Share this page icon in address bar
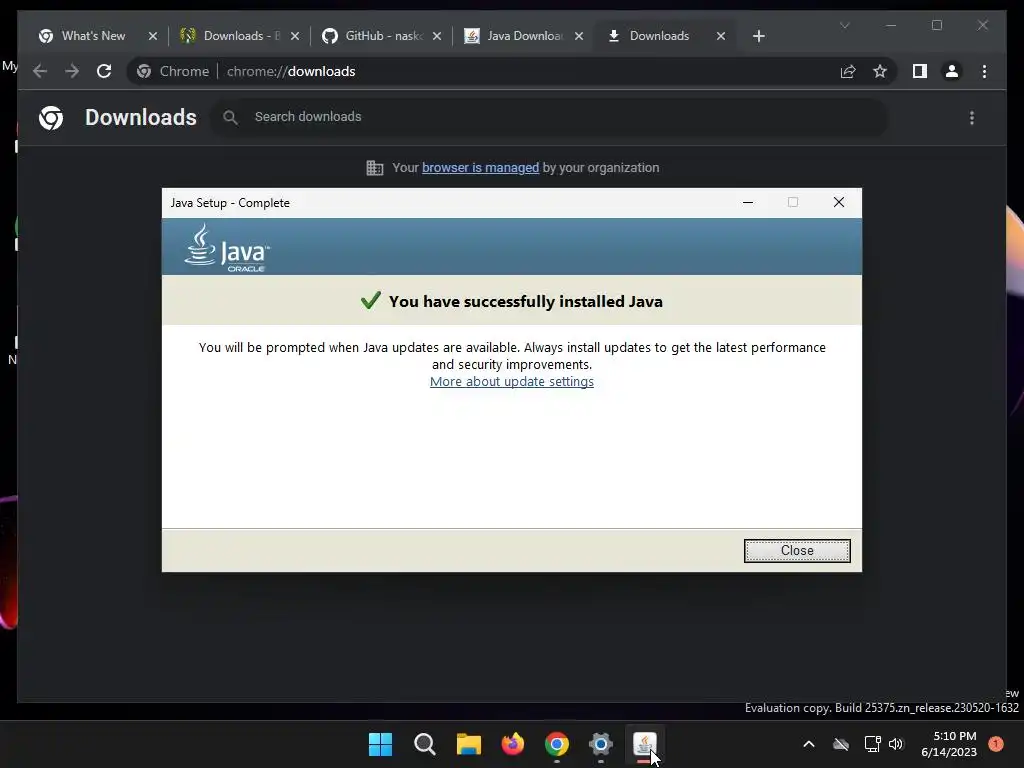The height and width of the screenshot is (768, 1024). pos(848,71)
